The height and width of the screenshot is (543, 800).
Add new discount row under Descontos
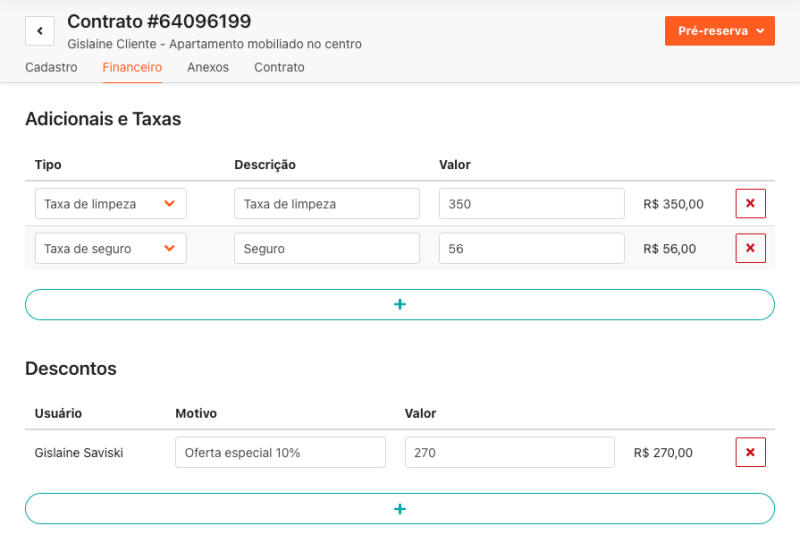coord(400,508)
